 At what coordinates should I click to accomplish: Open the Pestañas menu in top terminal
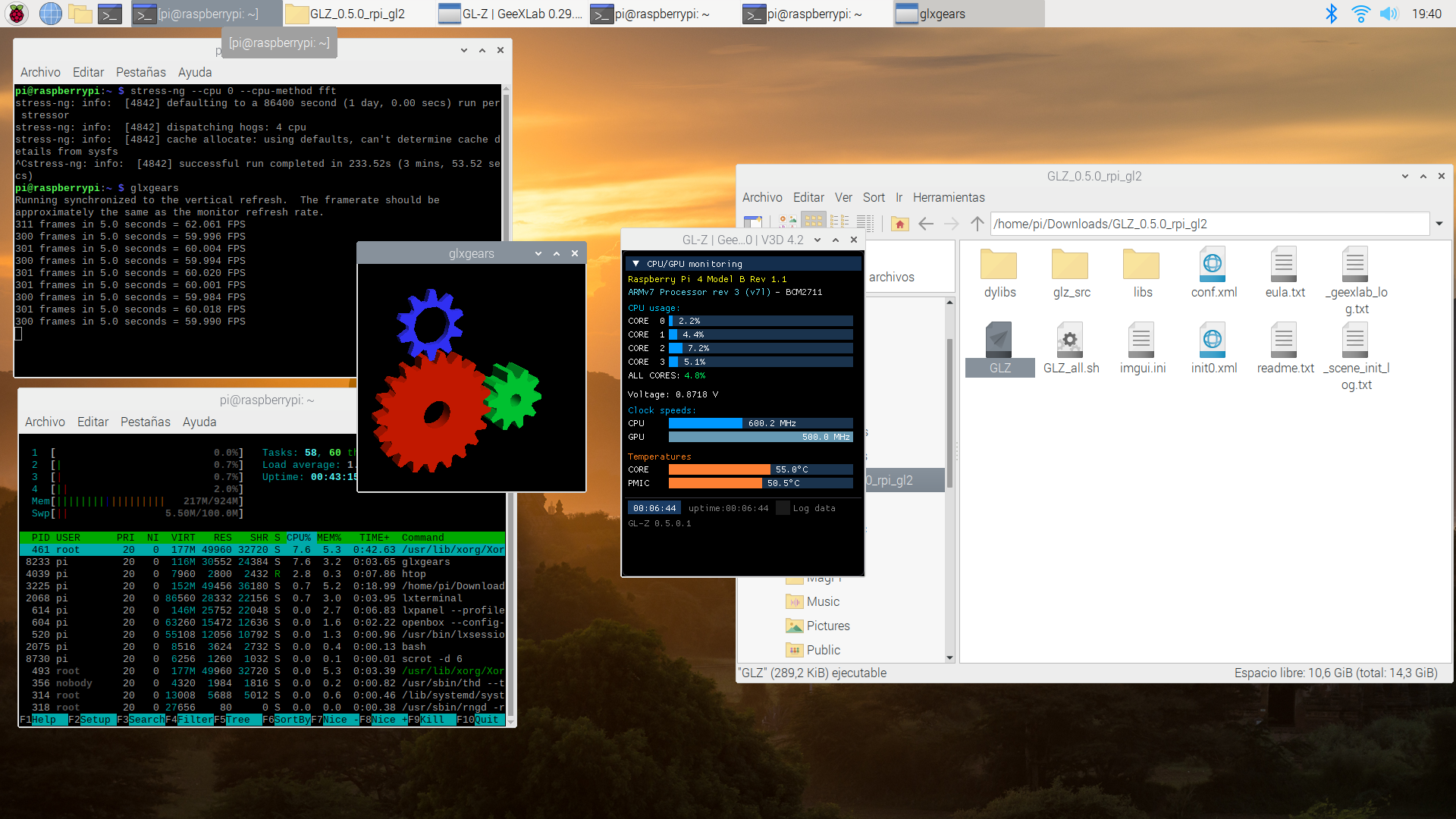(140, 72)
